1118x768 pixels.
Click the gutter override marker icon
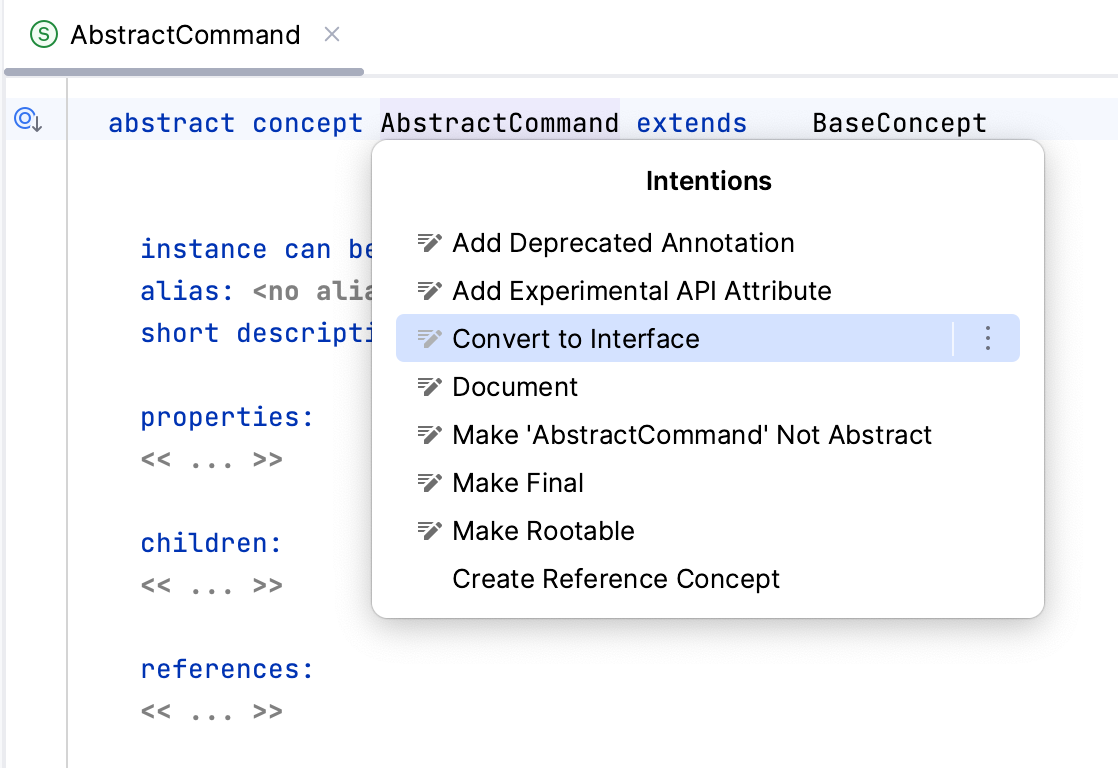pos(27,121)
